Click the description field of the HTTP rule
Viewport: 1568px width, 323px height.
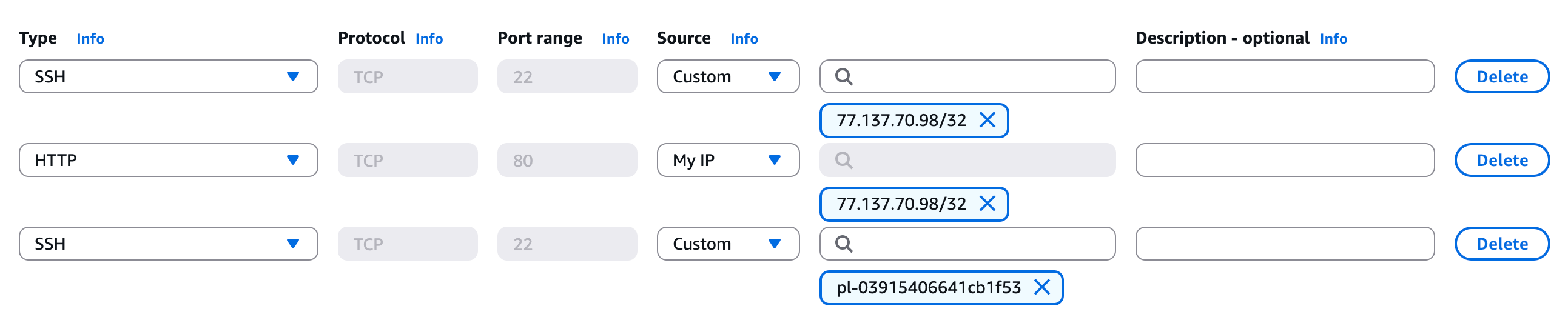pyautogui.click(x=1284, y=160)
